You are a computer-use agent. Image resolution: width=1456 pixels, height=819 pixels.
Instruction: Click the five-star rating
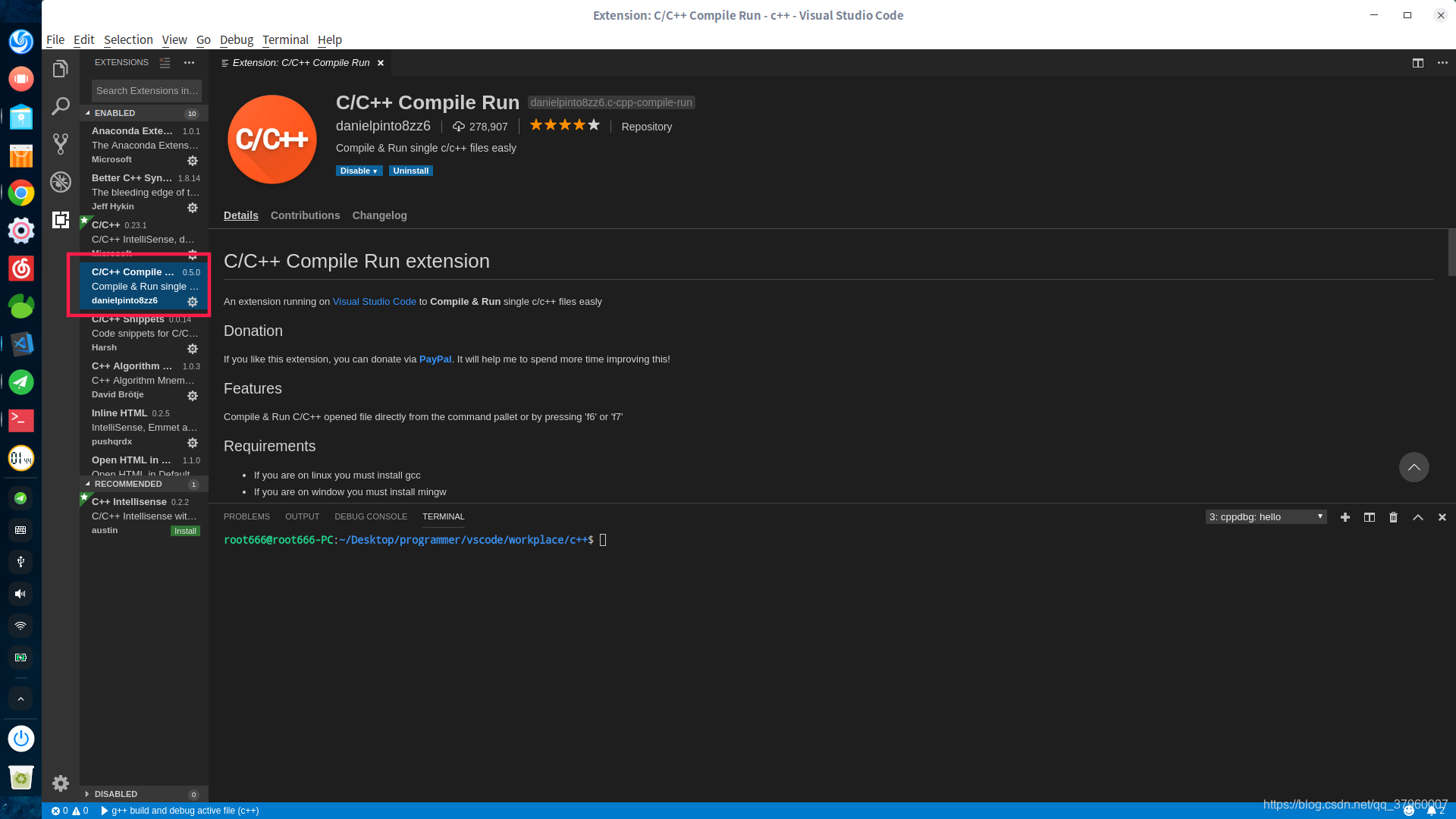pyautogui.click(x=564, y=126)
